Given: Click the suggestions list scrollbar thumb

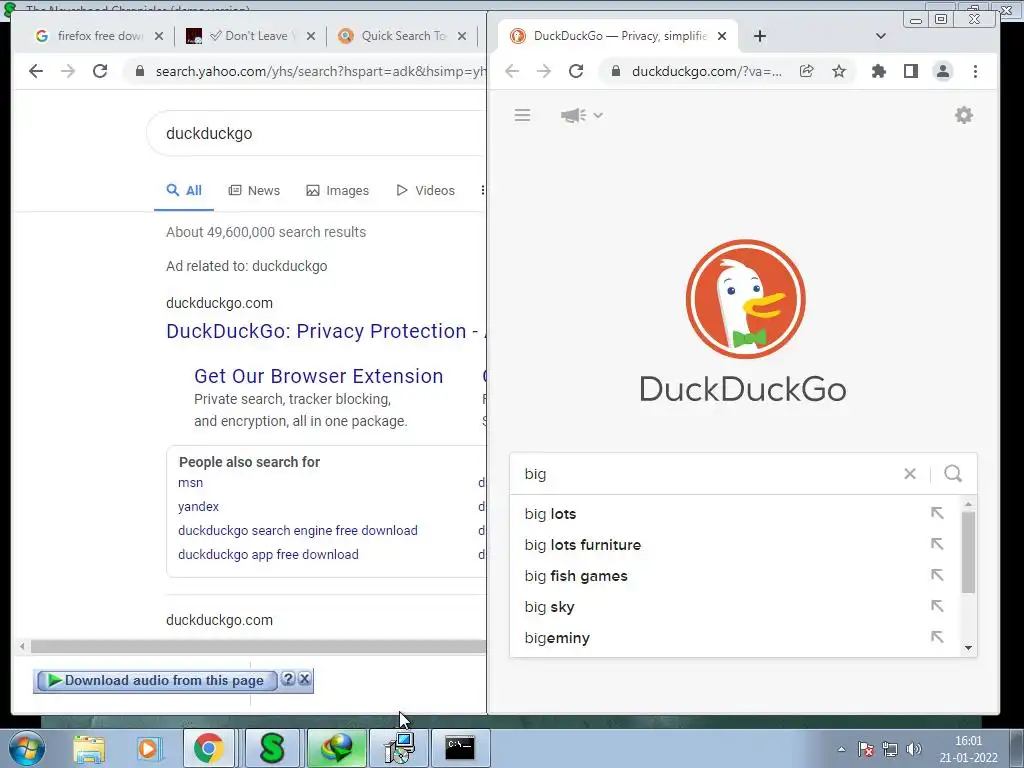Looking at the screenshot, I should (968, 552).
